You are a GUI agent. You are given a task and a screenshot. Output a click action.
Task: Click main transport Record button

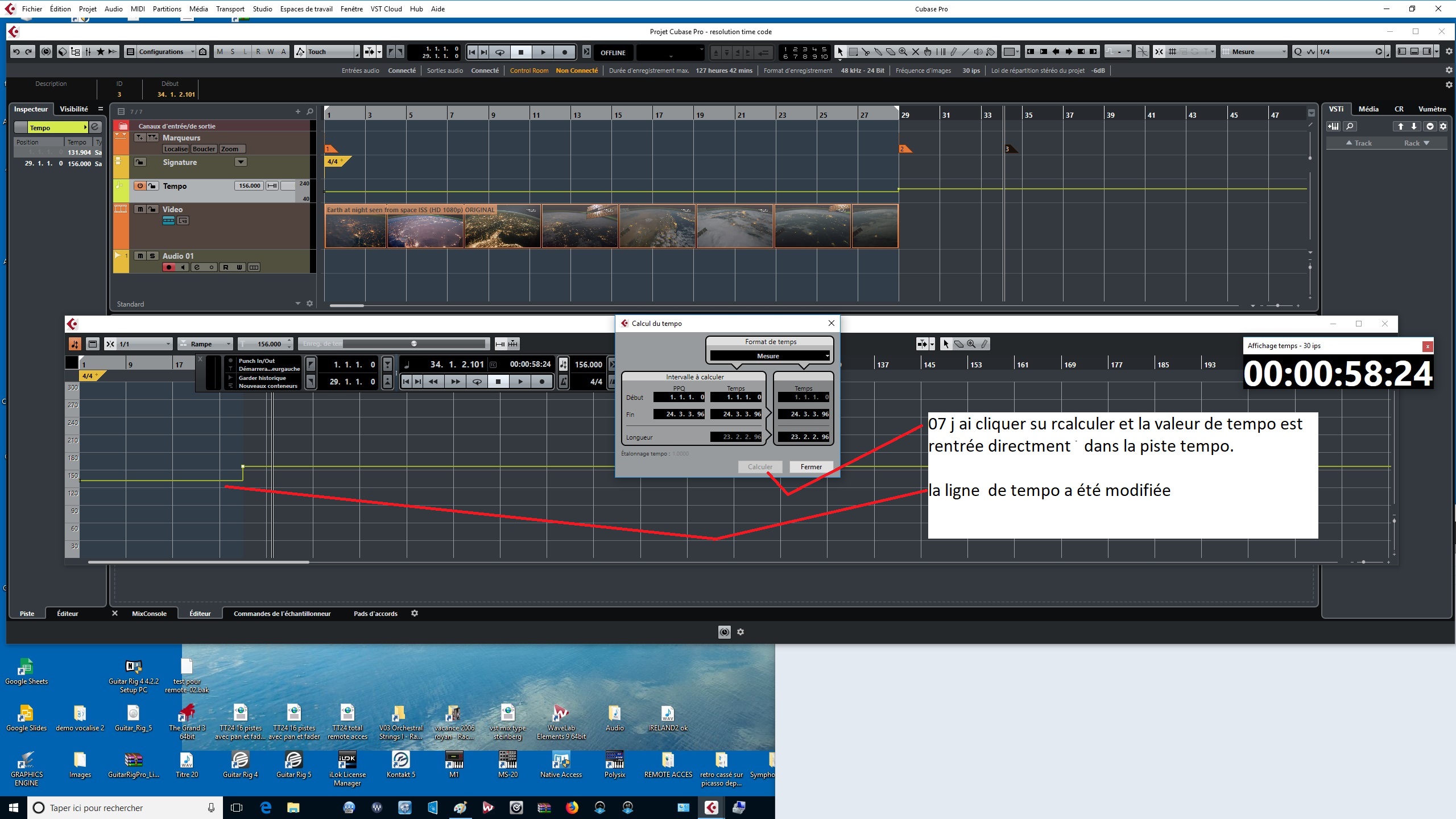pos(564,52)
